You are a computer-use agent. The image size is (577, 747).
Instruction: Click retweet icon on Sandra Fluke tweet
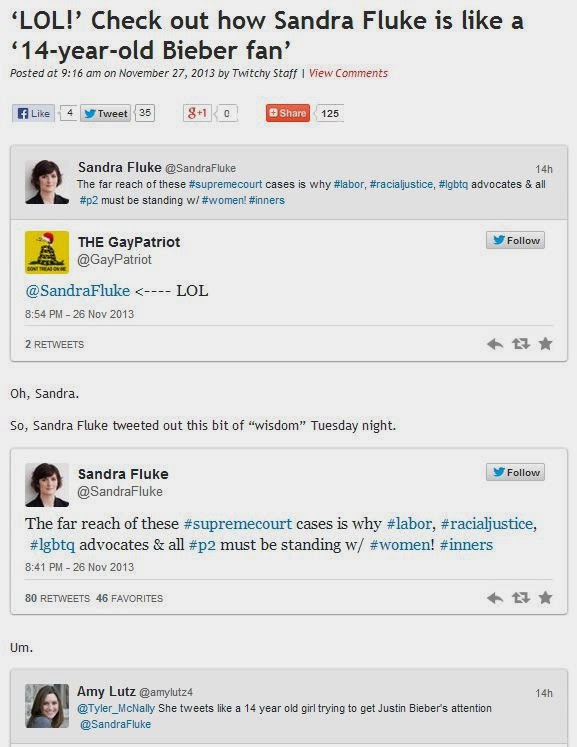pos(521,597)
